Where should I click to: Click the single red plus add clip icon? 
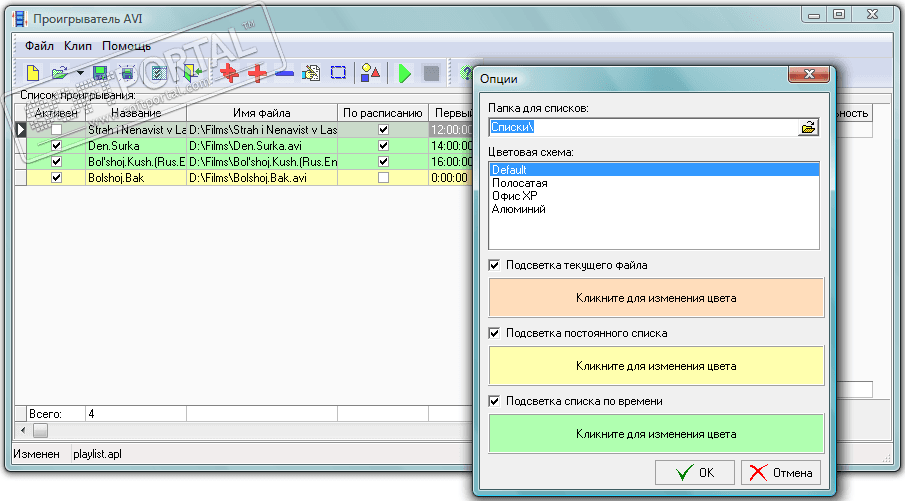(x=257, y=73)
